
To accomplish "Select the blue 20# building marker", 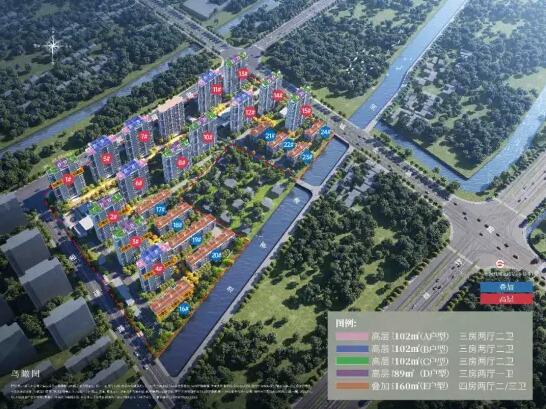I will tap(216, 255).
